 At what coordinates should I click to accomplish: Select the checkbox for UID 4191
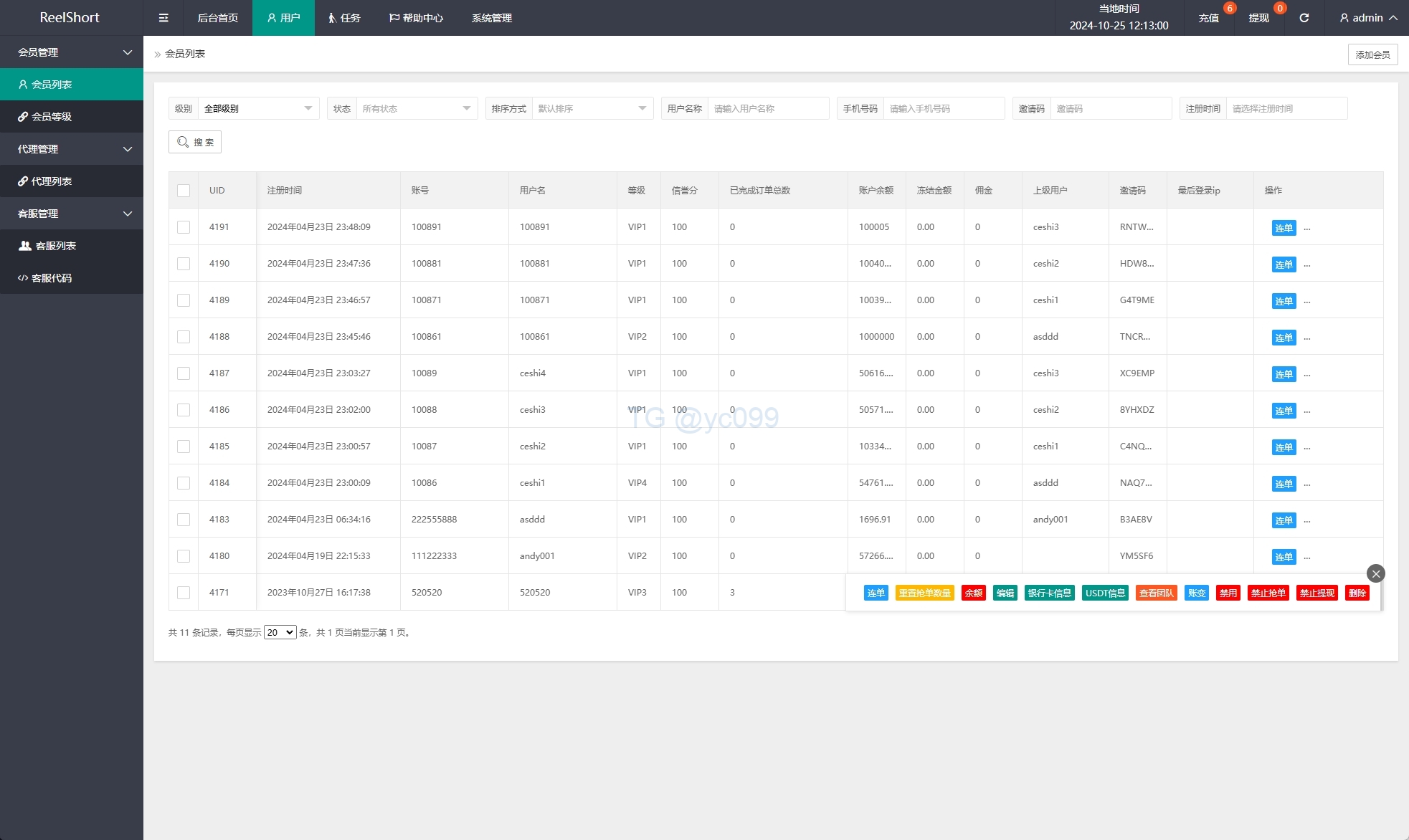tap(184, 227)
